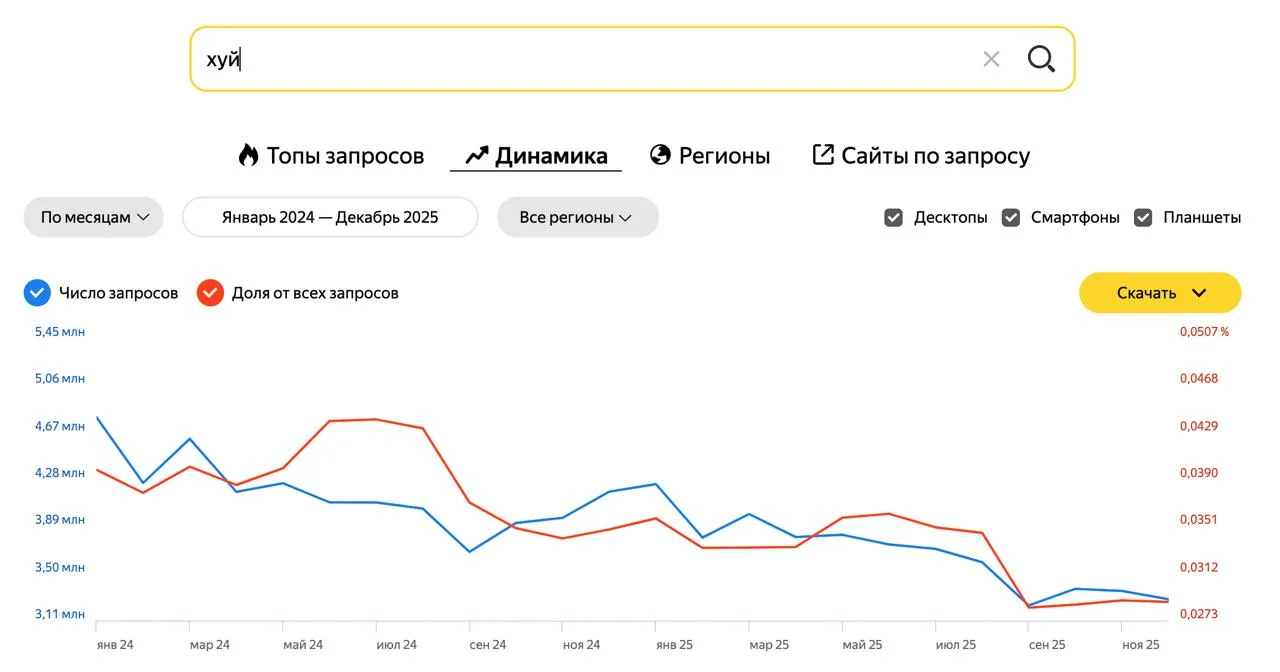
Task: Click the trend arrow icon beside Динамика
Action: (476, 155)
